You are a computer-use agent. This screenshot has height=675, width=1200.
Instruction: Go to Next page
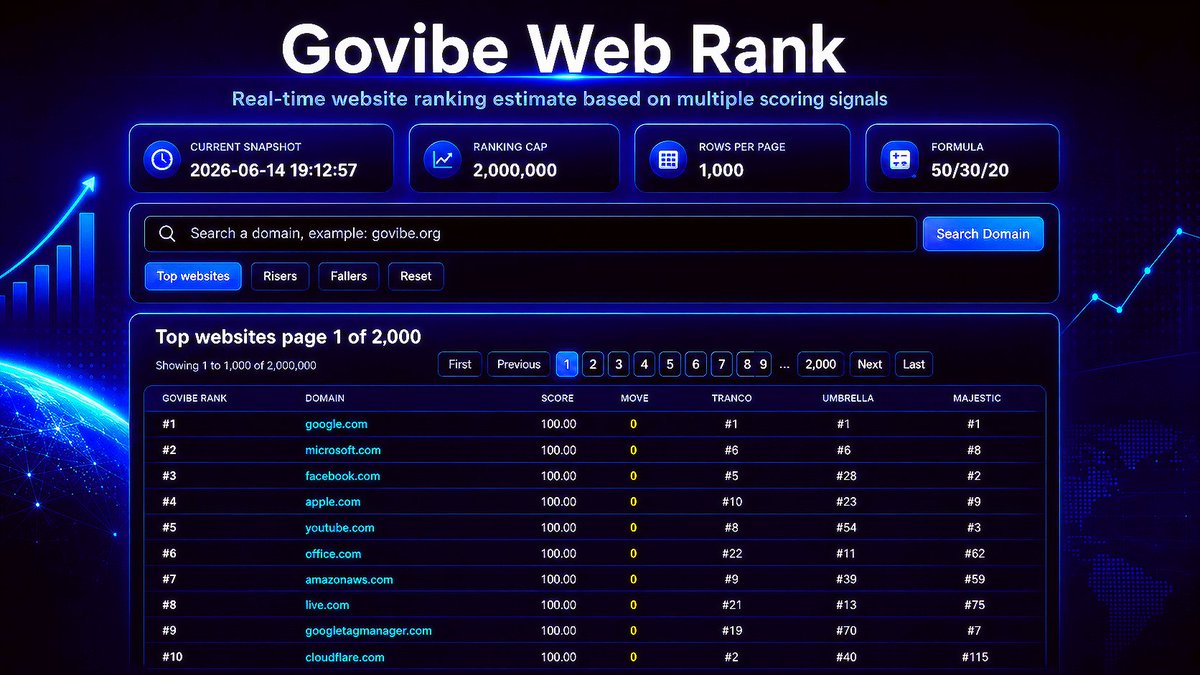coord(870,364)
